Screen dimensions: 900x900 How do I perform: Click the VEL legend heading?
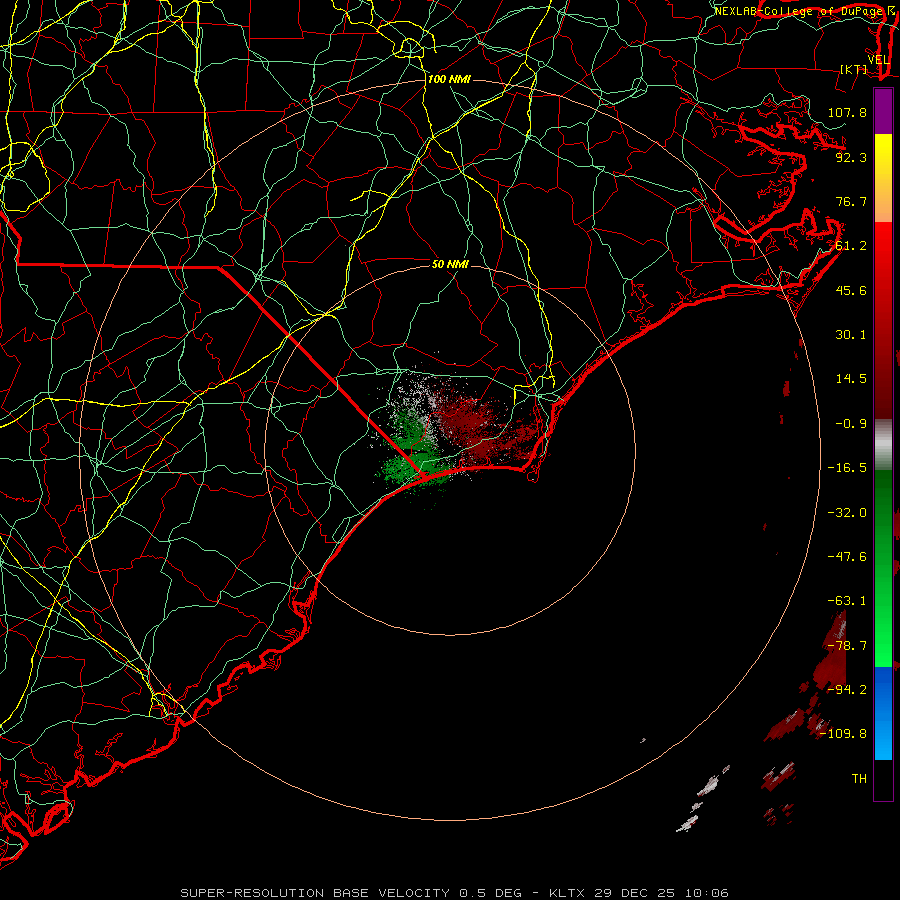(x=878, y=60)
